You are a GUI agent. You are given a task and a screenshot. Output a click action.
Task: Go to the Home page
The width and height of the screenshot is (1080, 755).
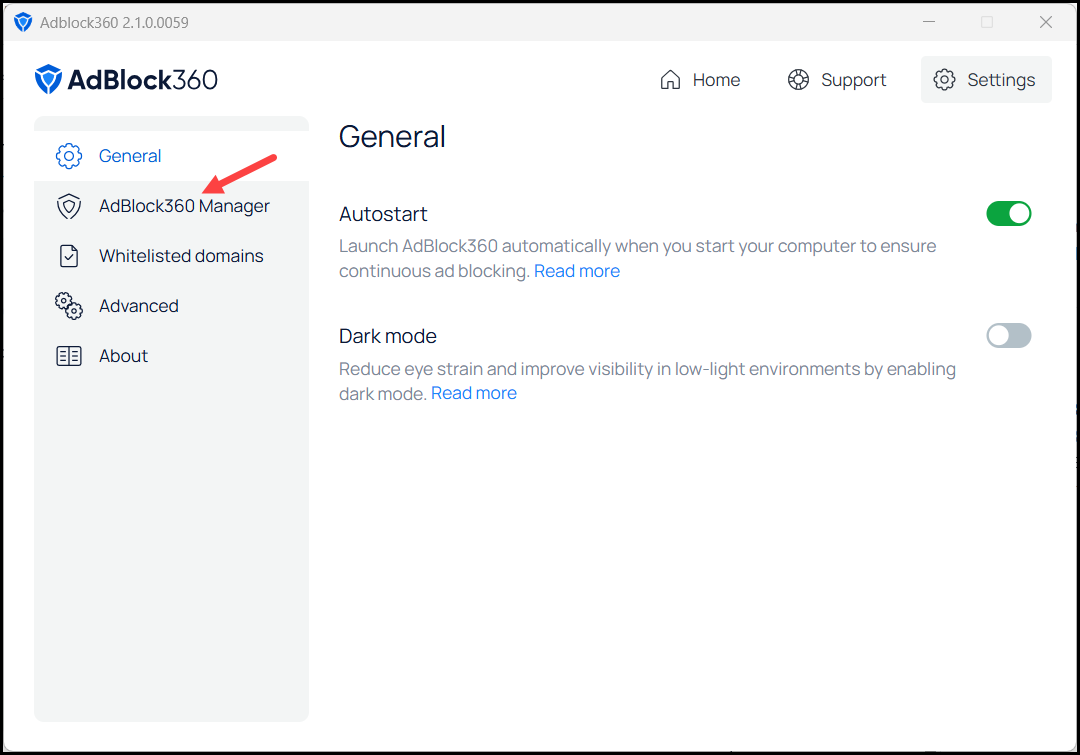pyautogui.click(x=700, y=80)
